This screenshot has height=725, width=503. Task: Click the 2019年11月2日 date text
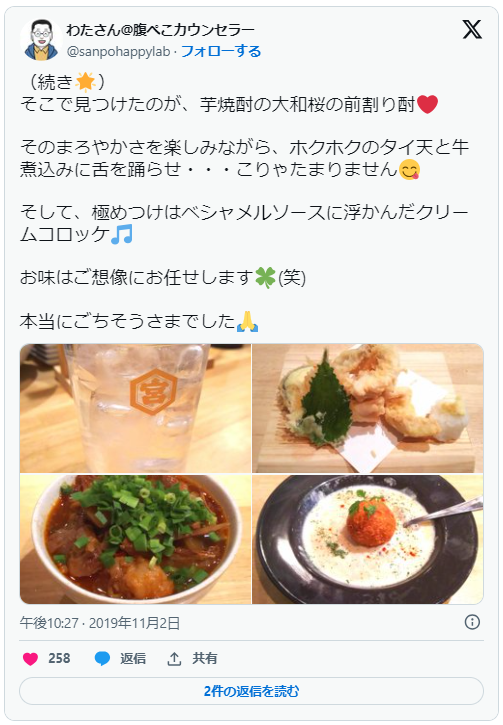point(134,623)
